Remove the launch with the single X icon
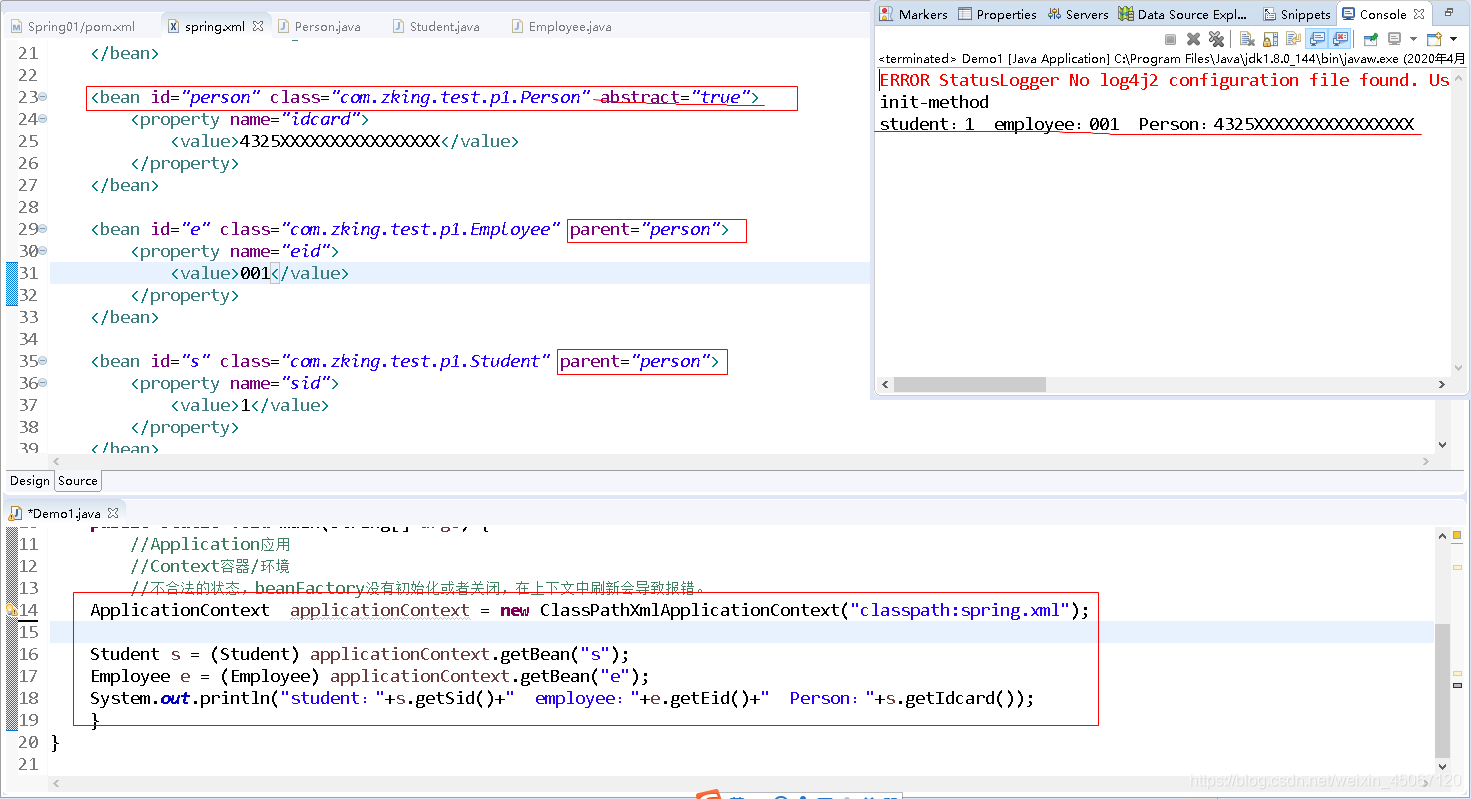 pos(1193,39)
